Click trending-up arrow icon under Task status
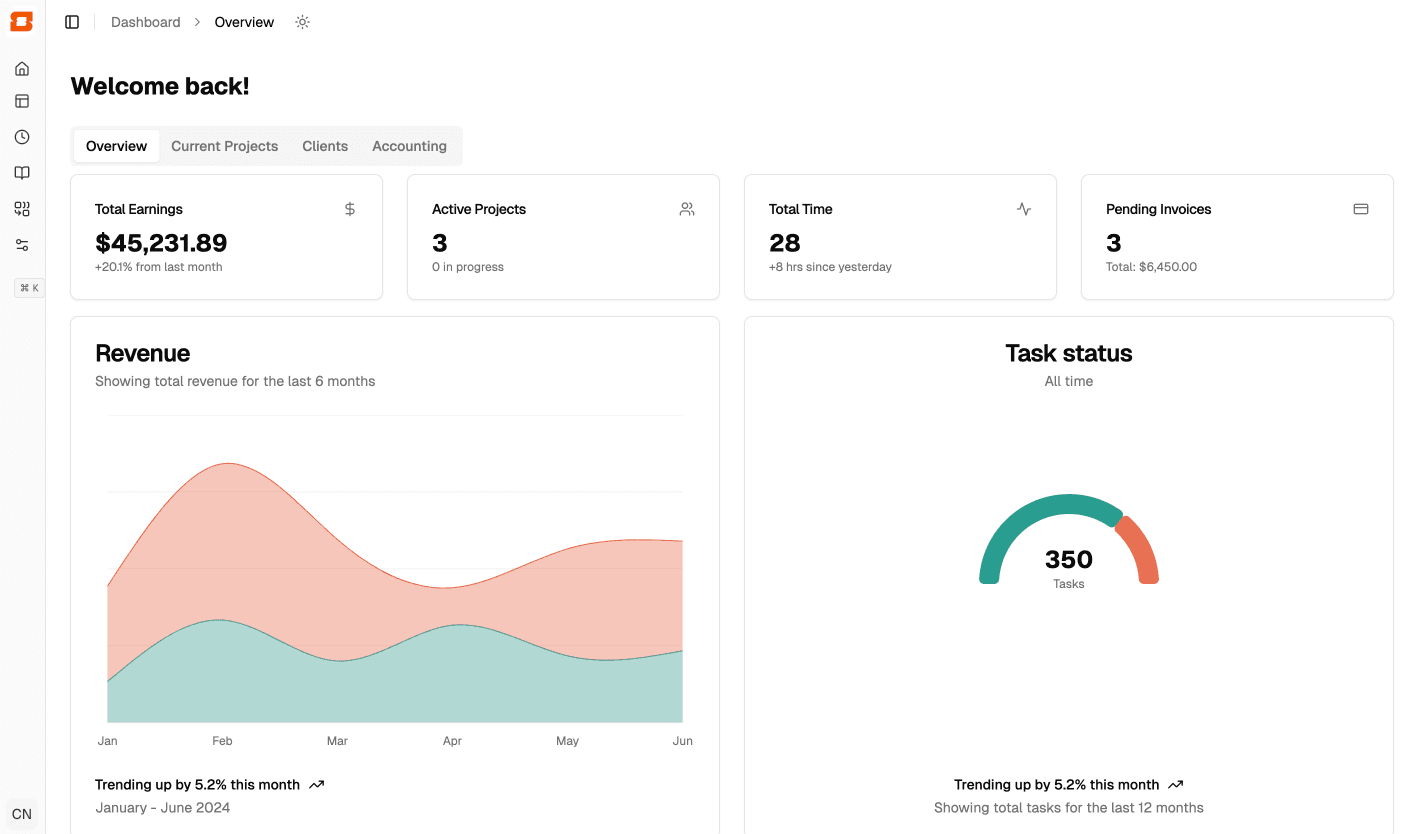The width and height of the screenshot is (1412, 834). pos(1176,785)
